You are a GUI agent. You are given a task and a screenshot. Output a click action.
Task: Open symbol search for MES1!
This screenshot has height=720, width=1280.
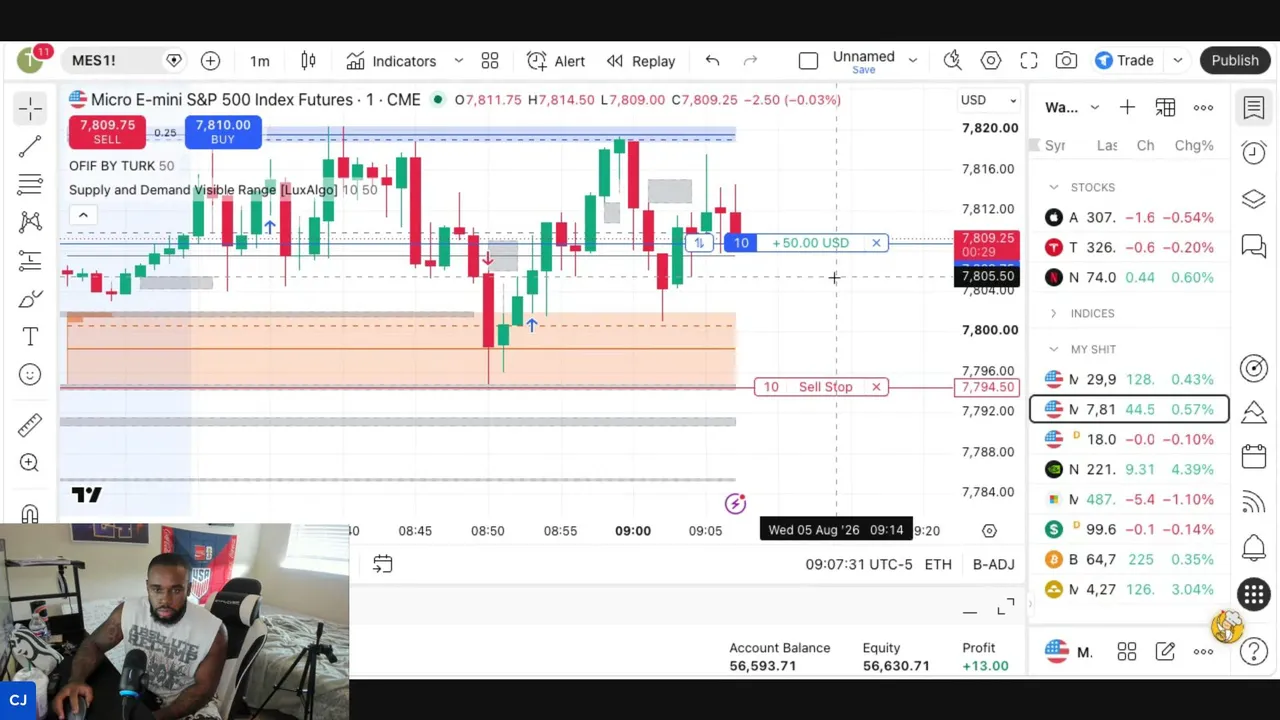pyautogui.click(x=94, y=61)
